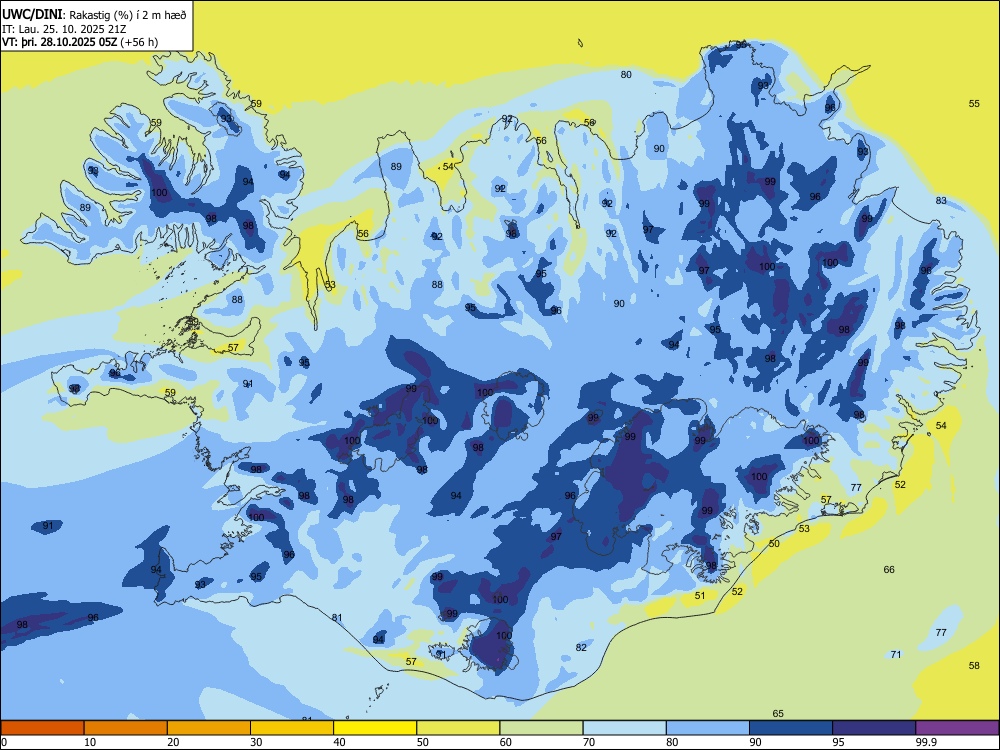Click the 90–95 dark blue legend swatch
This screenshot has height=750, width=1000.
pos(791,728)
